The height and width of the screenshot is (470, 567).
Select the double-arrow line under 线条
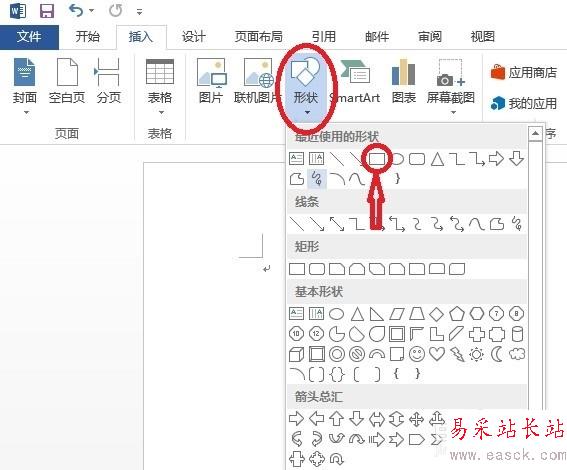(337, 224)
